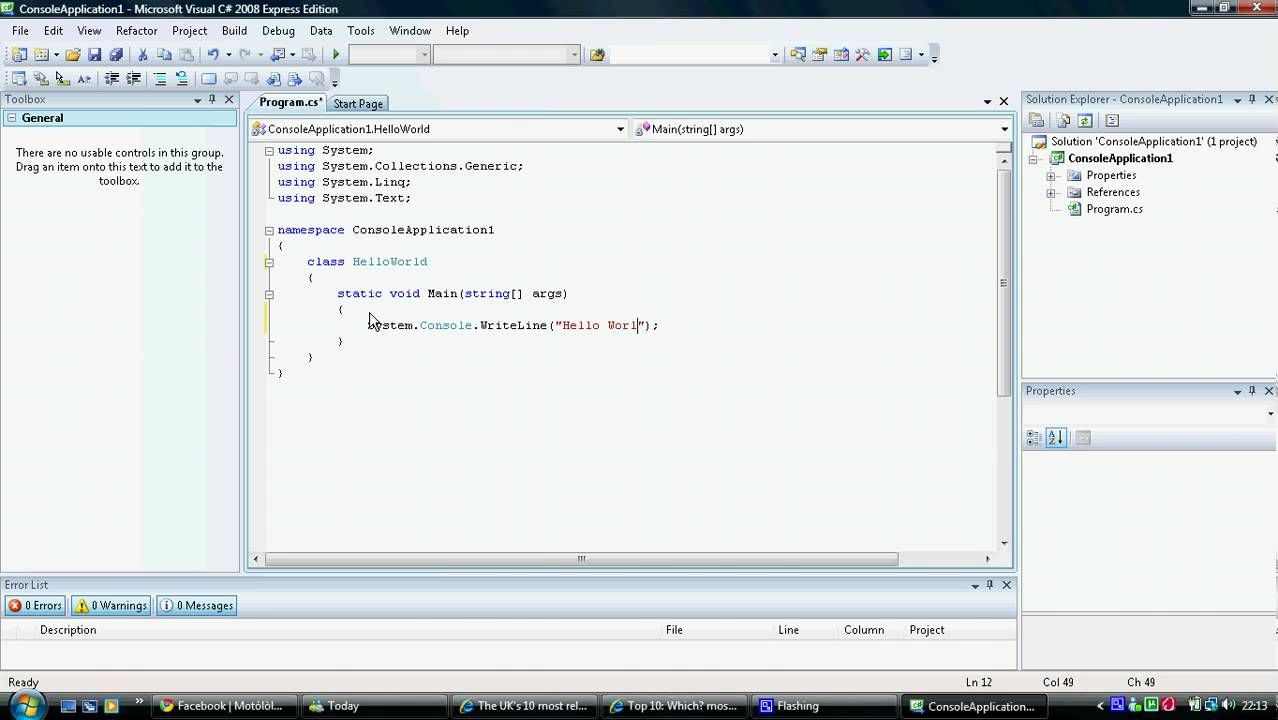Comment out the selected lines icon
1278x720 pixels.
160,78
